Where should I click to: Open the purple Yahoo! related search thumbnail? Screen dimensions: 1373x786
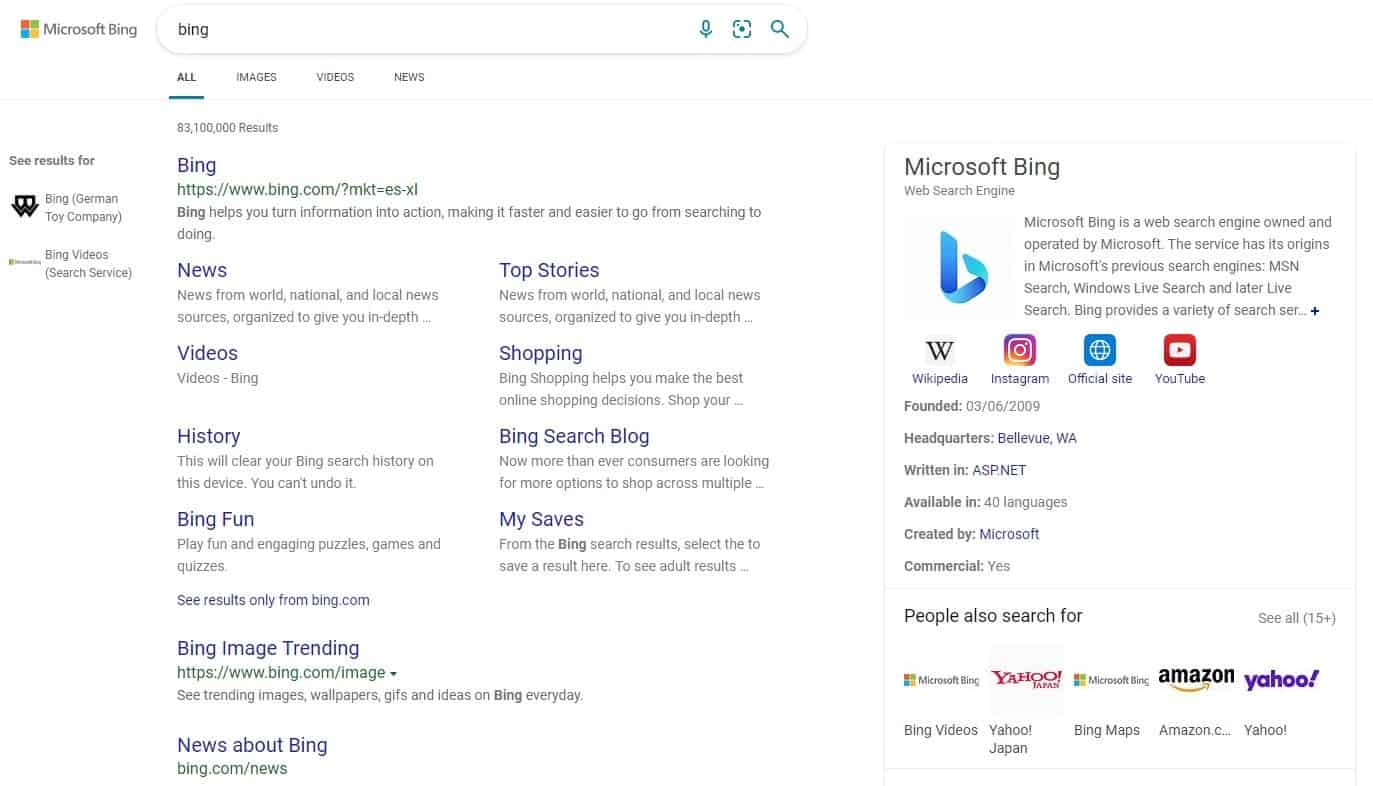tap(1281, 680)
